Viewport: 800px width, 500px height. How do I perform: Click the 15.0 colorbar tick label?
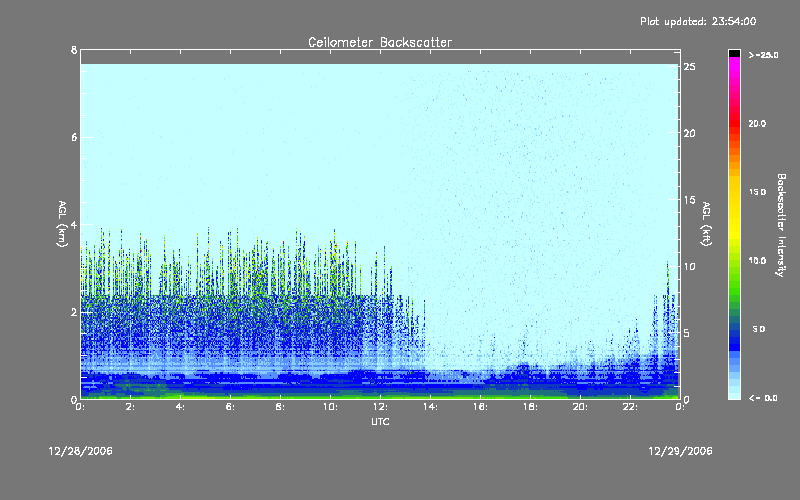tap(757, 192)
